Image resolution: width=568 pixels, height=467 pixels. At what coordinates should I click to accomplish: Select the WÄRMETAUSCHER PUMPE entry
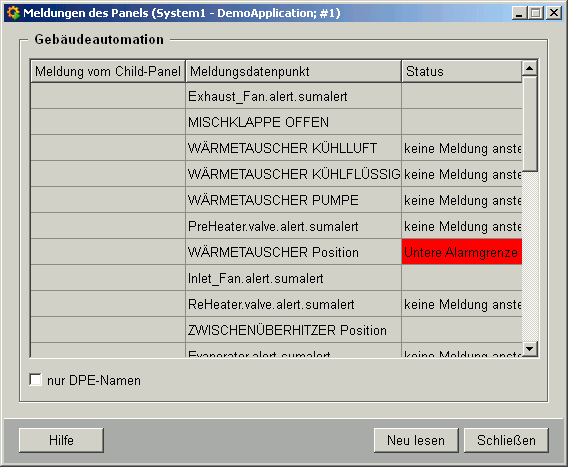[273, 200]
